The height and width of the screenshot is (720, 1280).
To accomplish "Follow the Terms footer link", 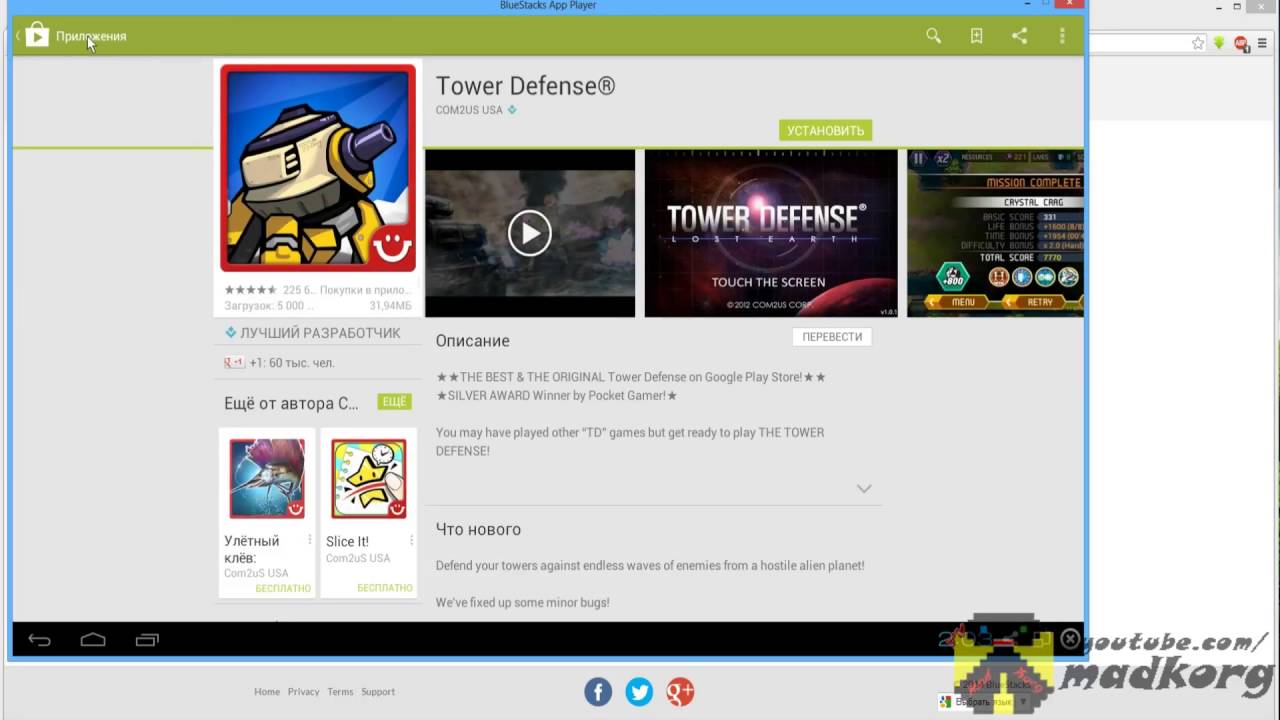I will 340,692.
